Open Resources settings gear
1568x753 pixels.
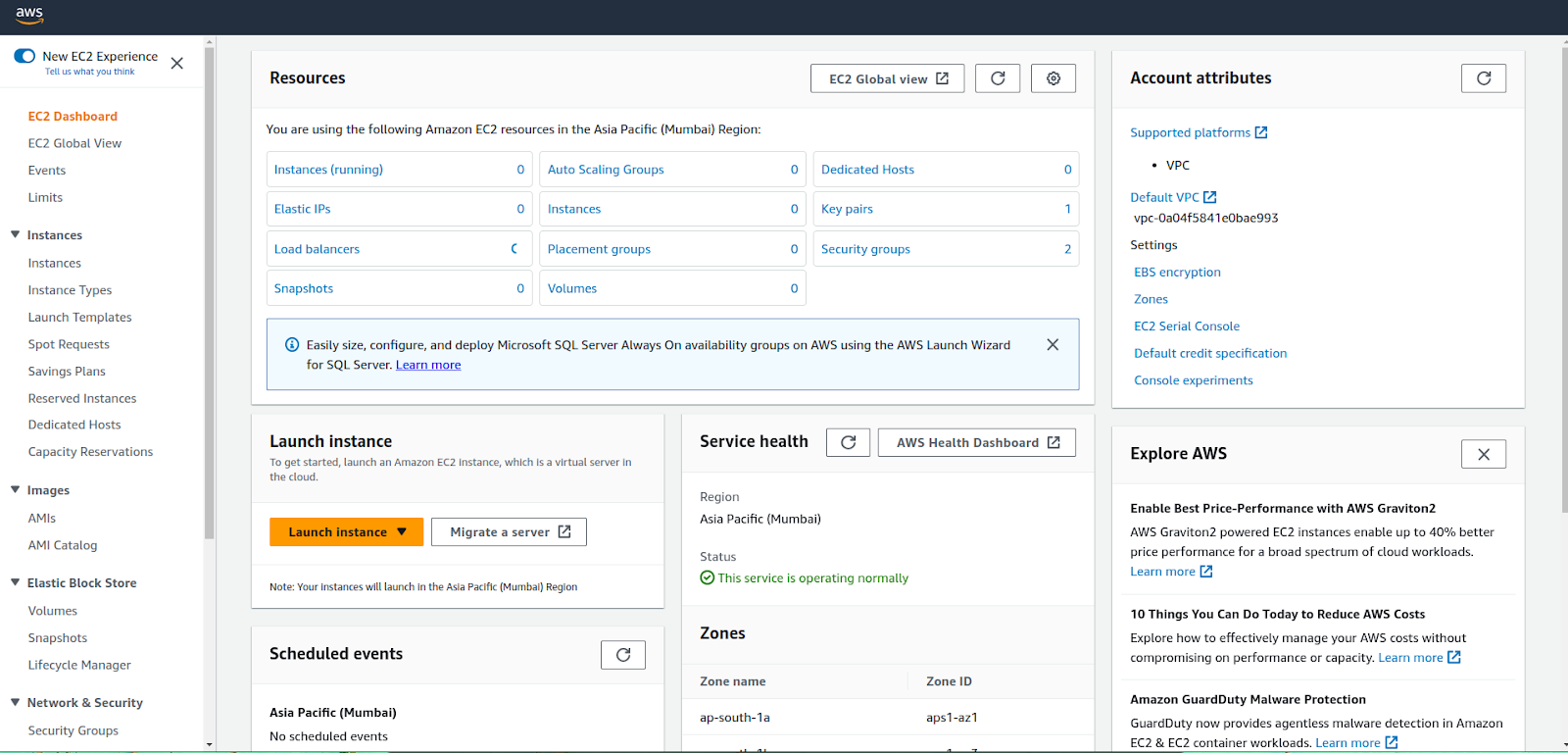point(1053,78)
